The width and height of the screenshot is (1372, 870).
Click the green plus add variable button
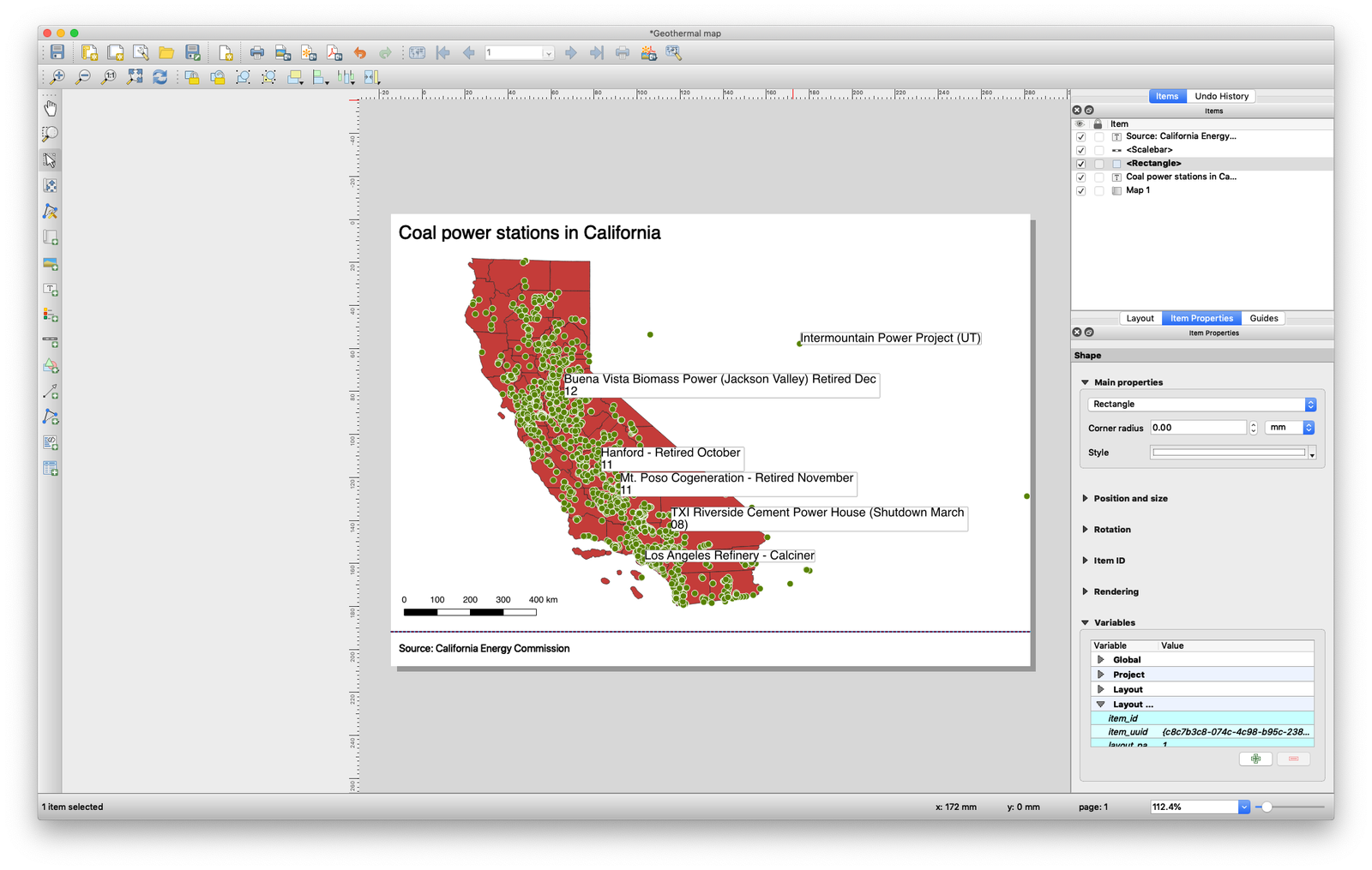(x=1255, y=759)
